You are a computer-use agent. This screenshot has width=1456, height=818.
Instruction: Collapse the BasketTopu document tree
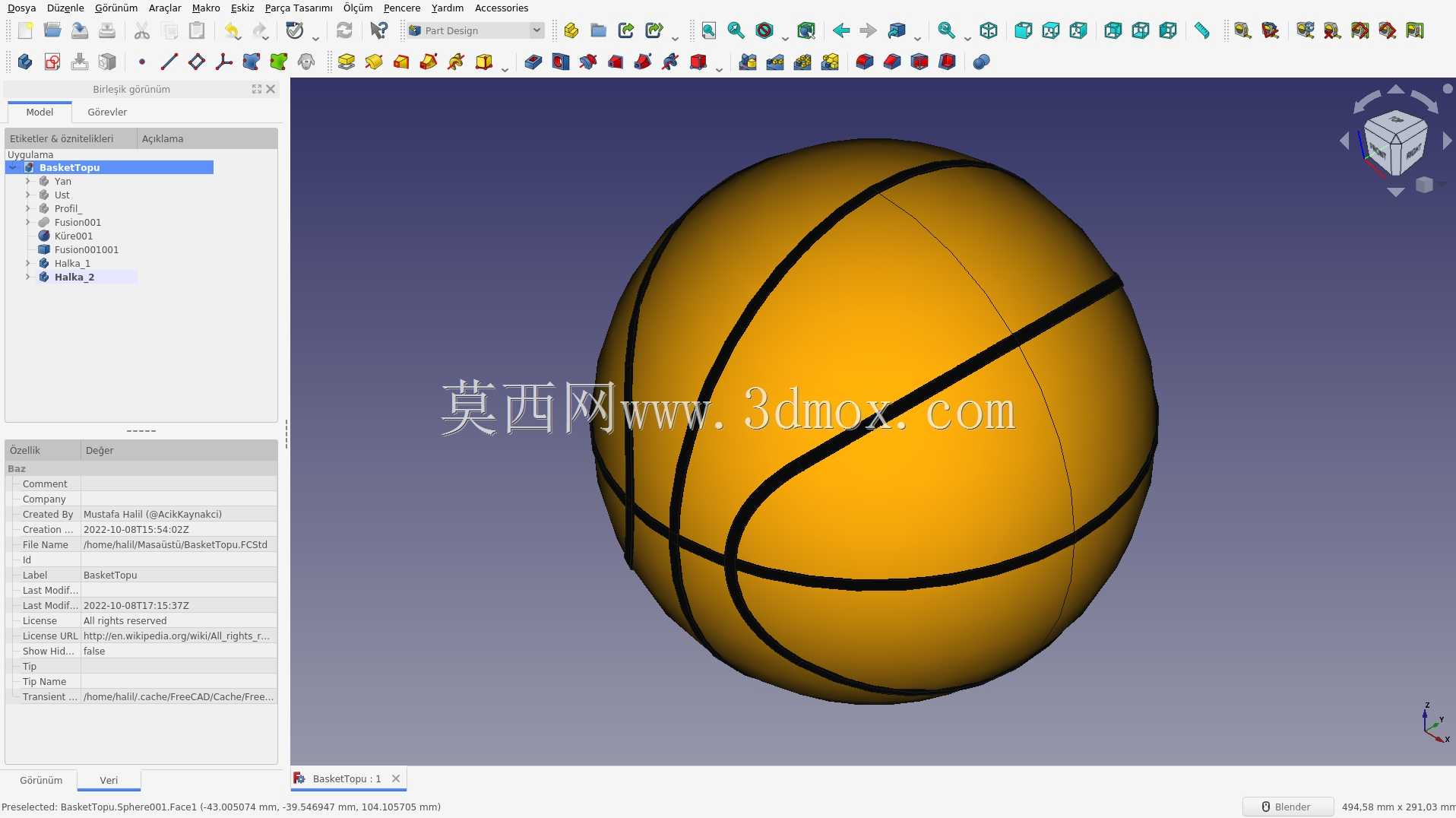pyautogui.click(x=13, y=167)
